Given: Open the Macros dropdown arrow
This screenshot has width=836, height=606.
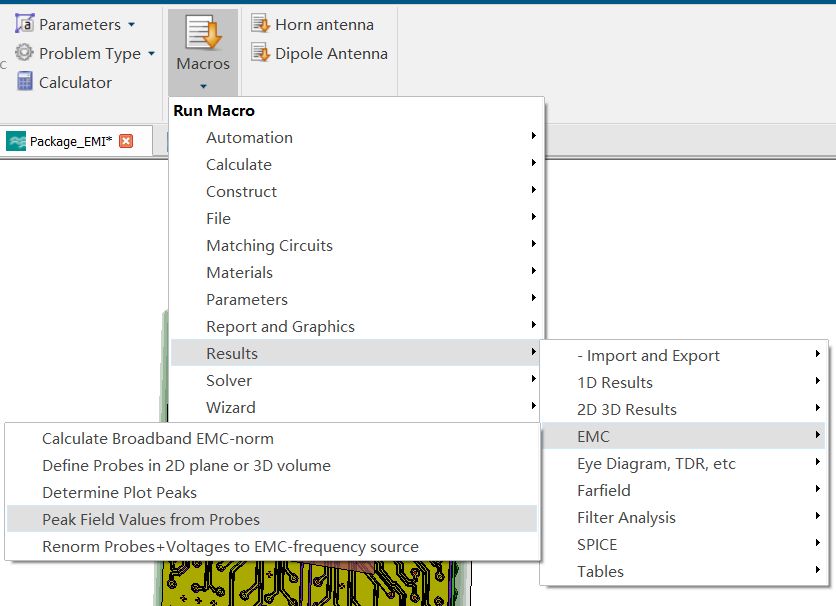Looking at the screenshot, I should pyautogui.click(x=203, y=86).
